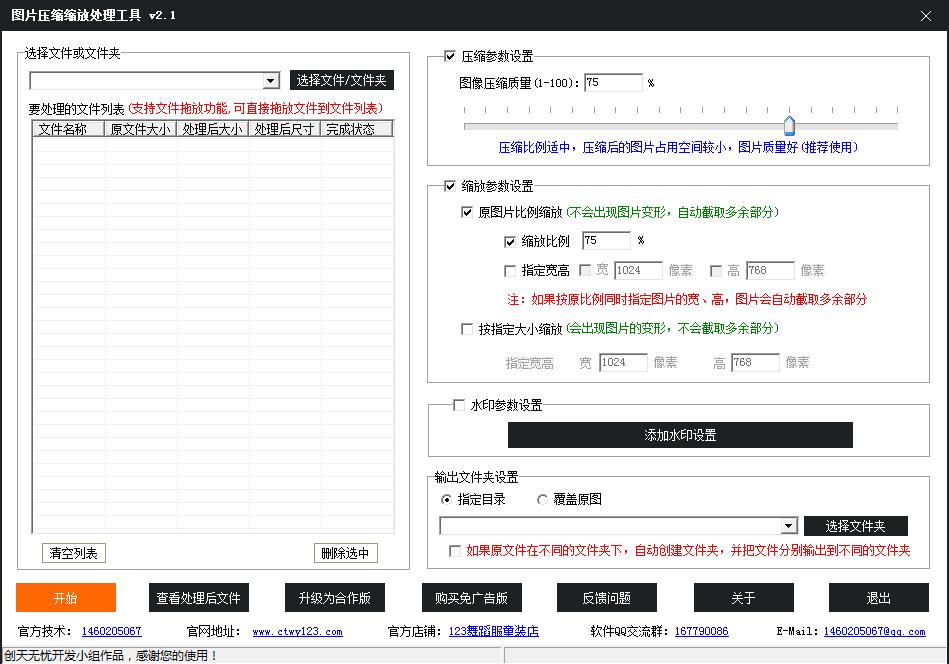Select the 覆盖原图 radio button
Screen dimensions: 949x664
click(543, 499)
